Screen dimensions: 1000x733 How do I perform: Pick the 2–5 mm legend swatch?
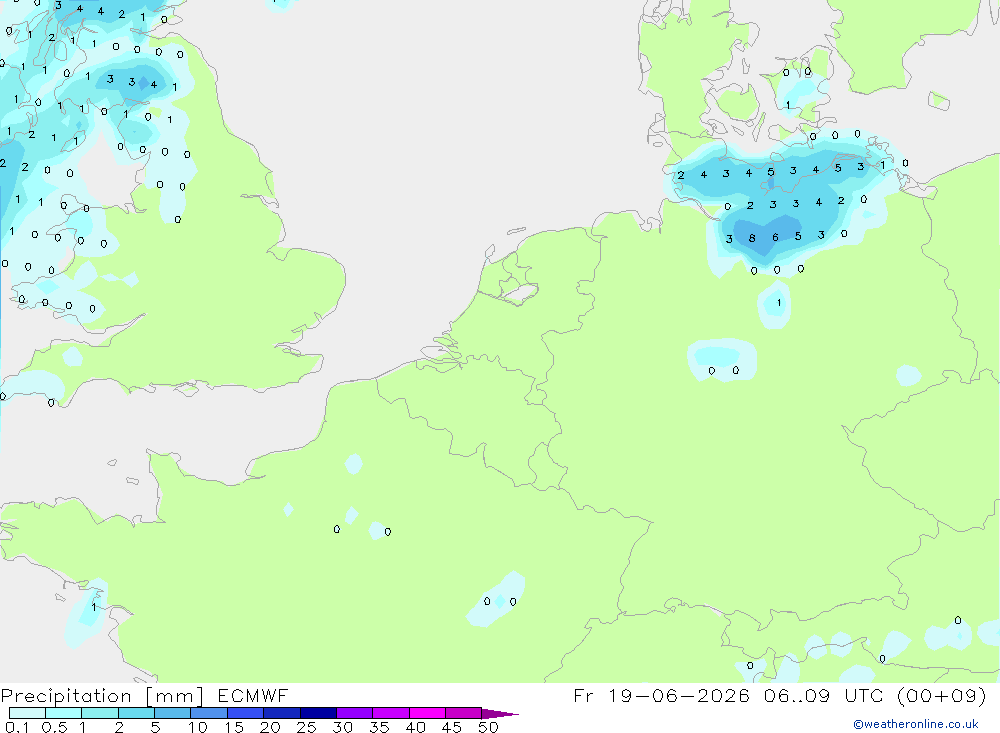coord(136,713)
